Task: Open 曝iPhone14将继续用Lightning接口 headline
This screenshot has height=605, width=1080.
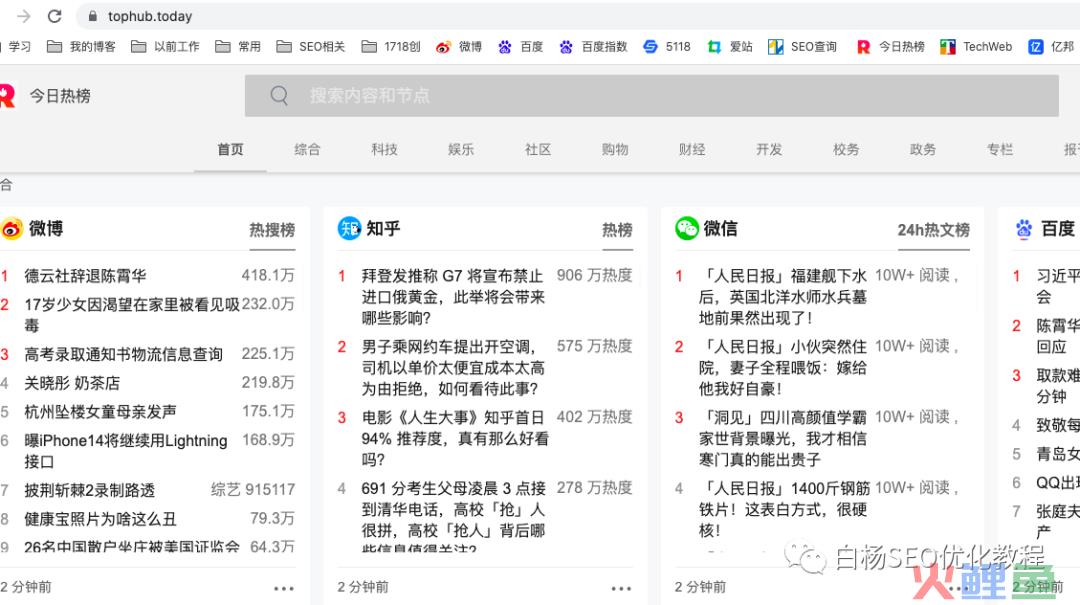Action: point(126,451)
